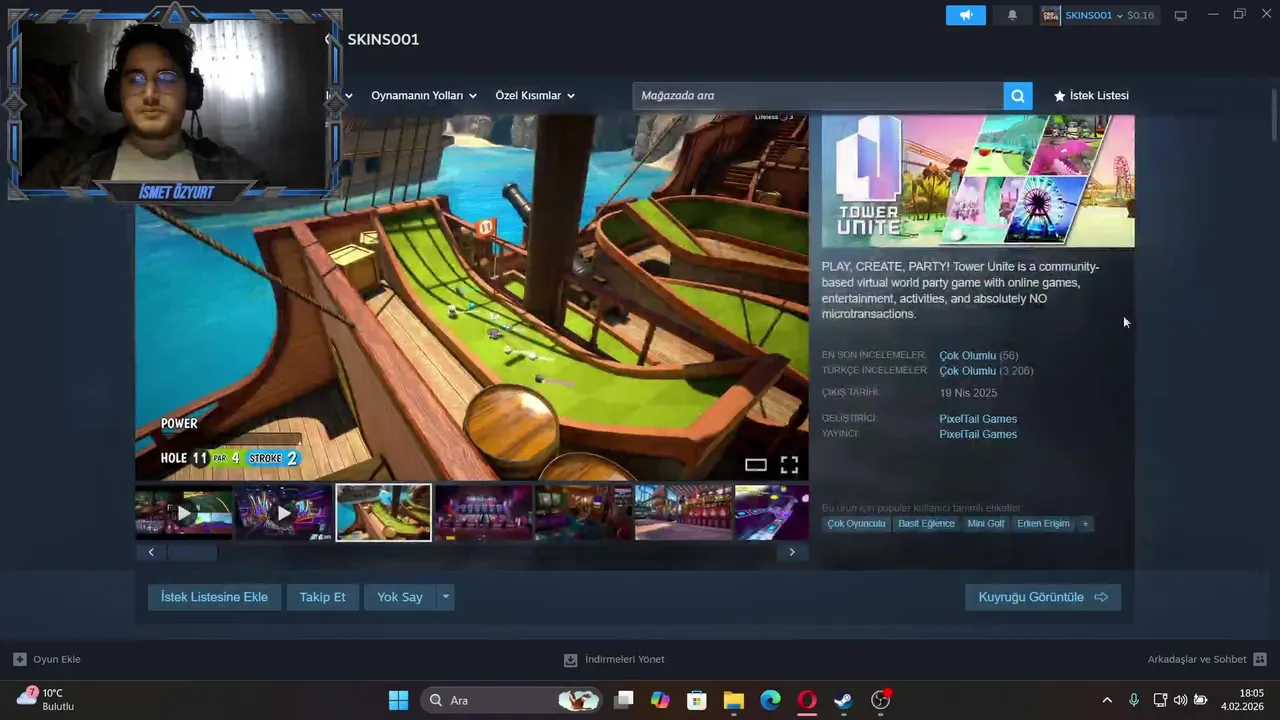Open Copilot from the taskbar
Screen dimensions: 1280x720
pyautogui.click(x=660, y=700)
